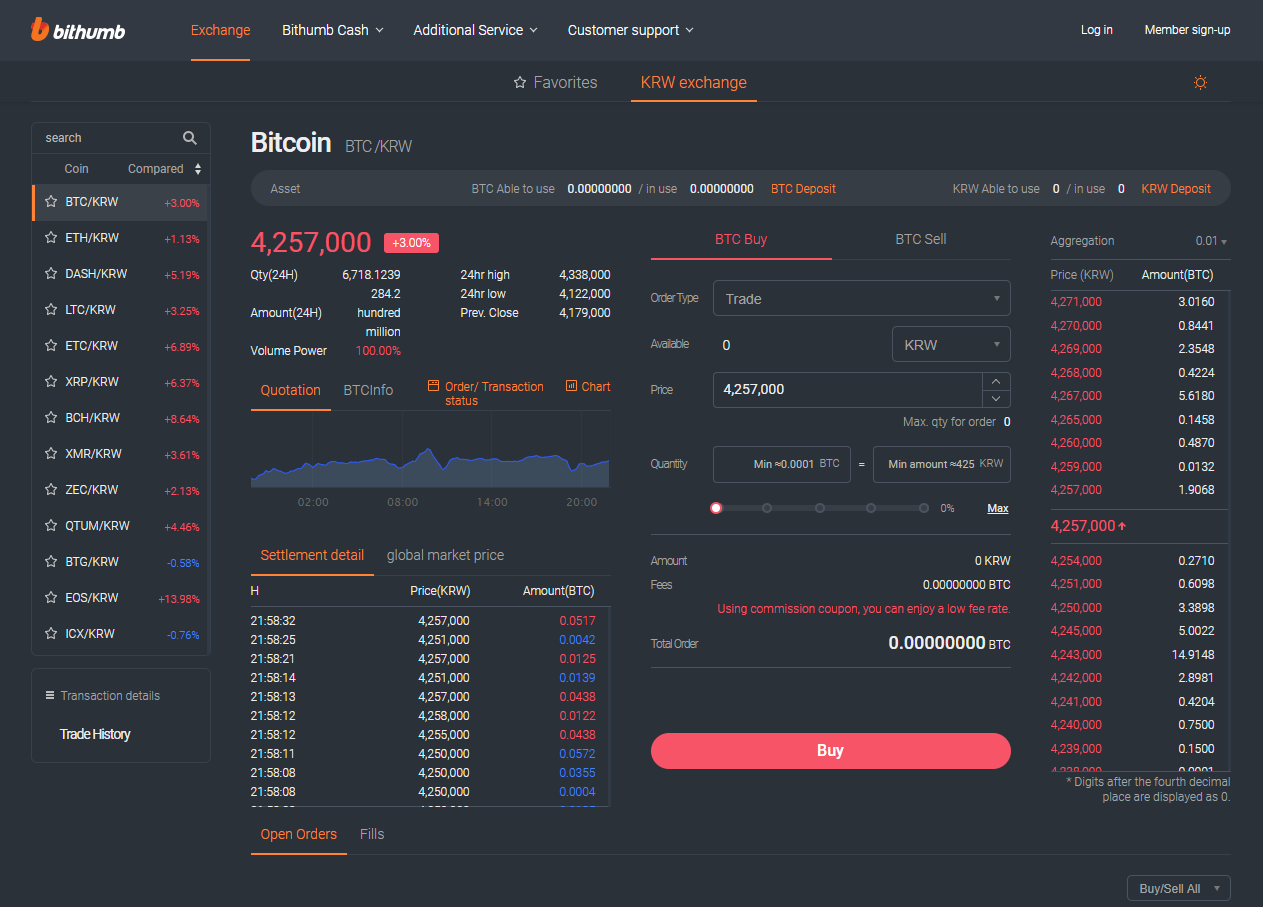This screenshot has height=907, width=1263.
Task: Expand Bithumb Cash menu
Action: 333,30
